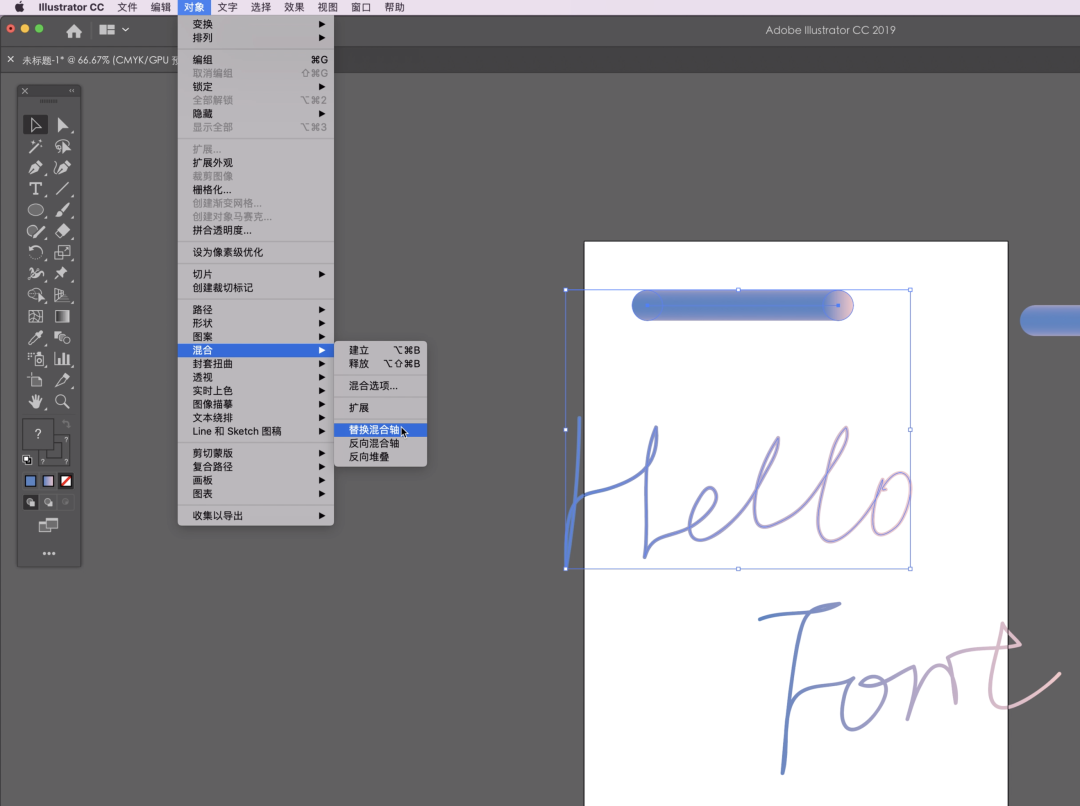This screenshot has height=806, width=1080.
Task: Select the Pen tool in toolbar
Action: tap(36, 168)
